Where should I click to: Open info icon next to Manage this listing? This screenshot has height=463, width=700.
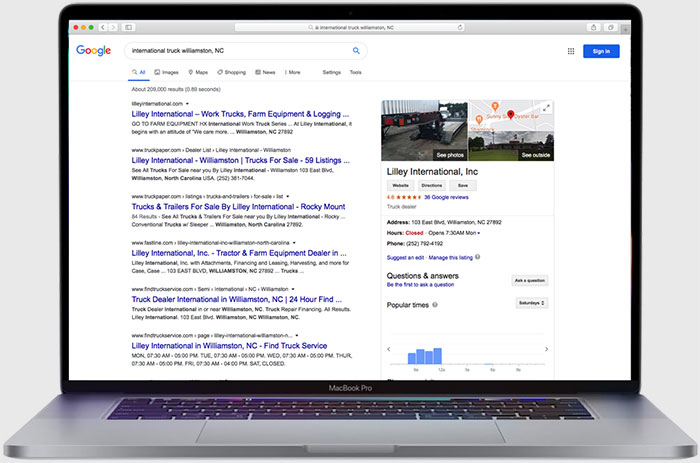click(x=478, y=257)
